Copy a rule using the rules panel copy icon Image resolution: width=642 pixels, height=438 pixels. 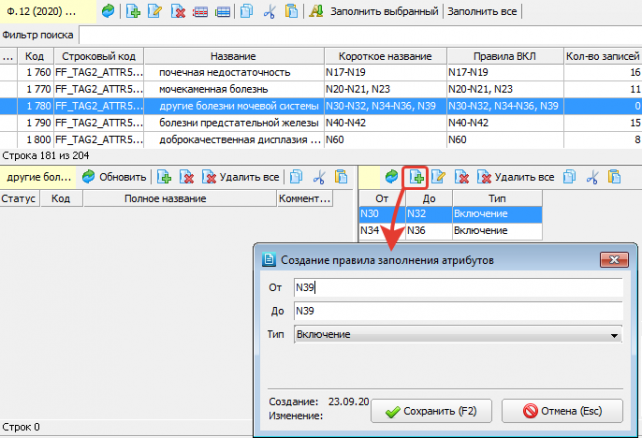570,177
